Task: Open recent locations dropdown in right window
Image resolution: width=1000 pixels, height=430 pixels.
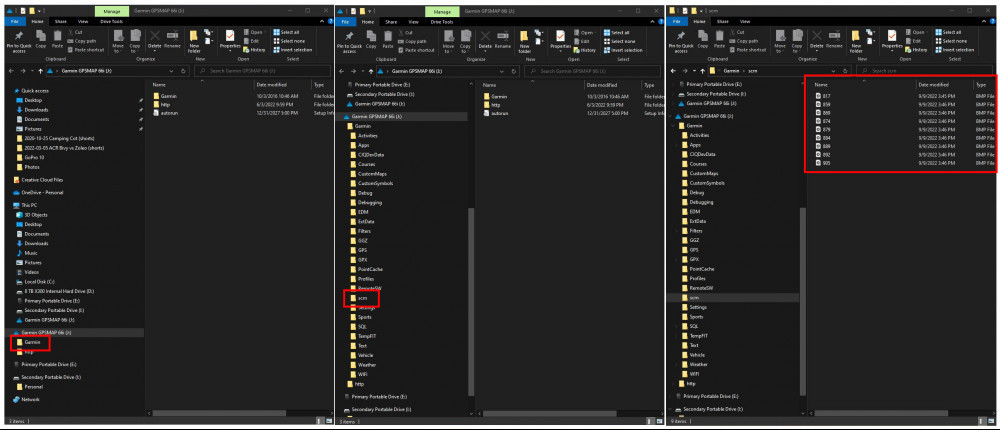Action: [693, 71]
